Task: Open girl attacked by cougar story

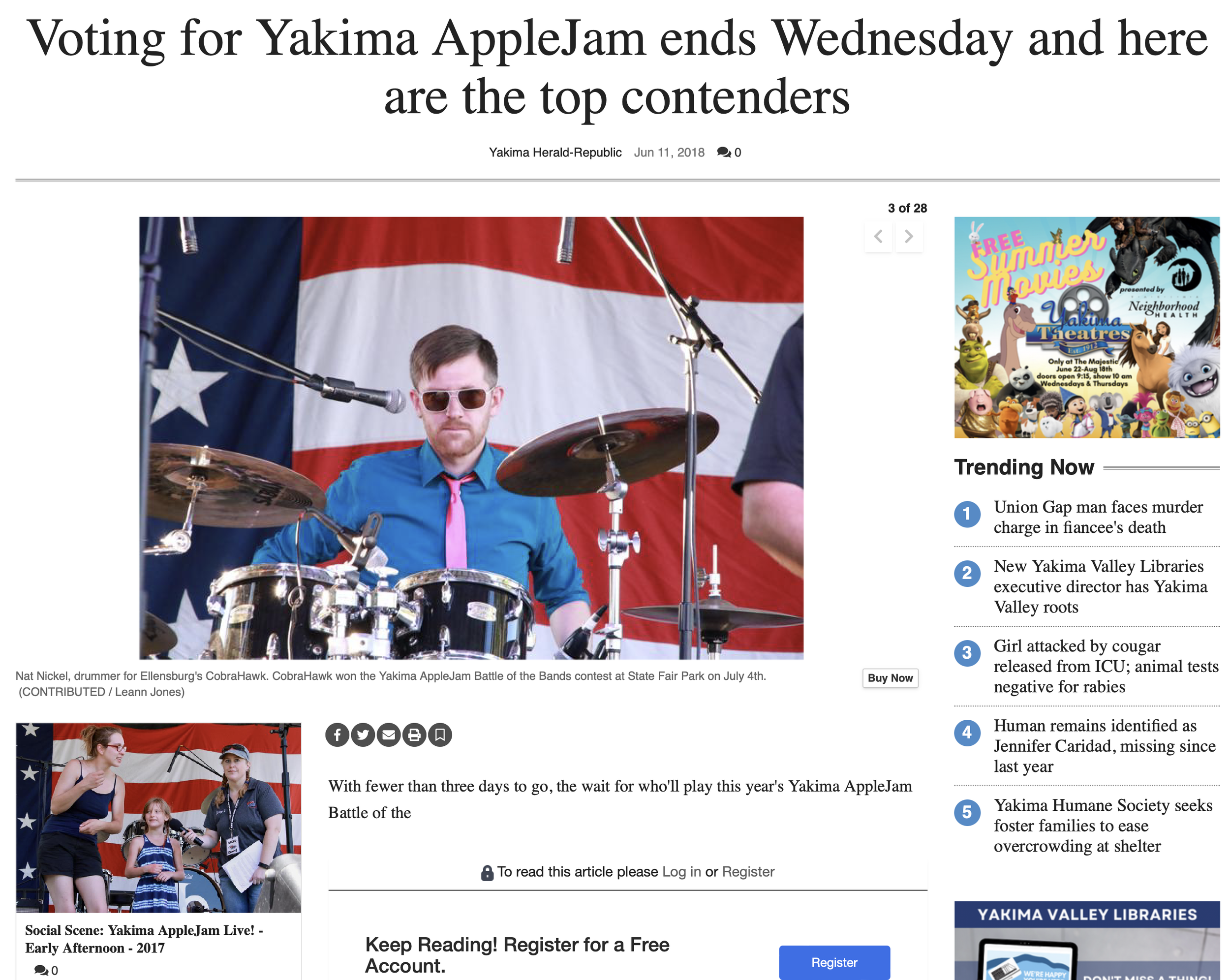Action: [1106, 666]
